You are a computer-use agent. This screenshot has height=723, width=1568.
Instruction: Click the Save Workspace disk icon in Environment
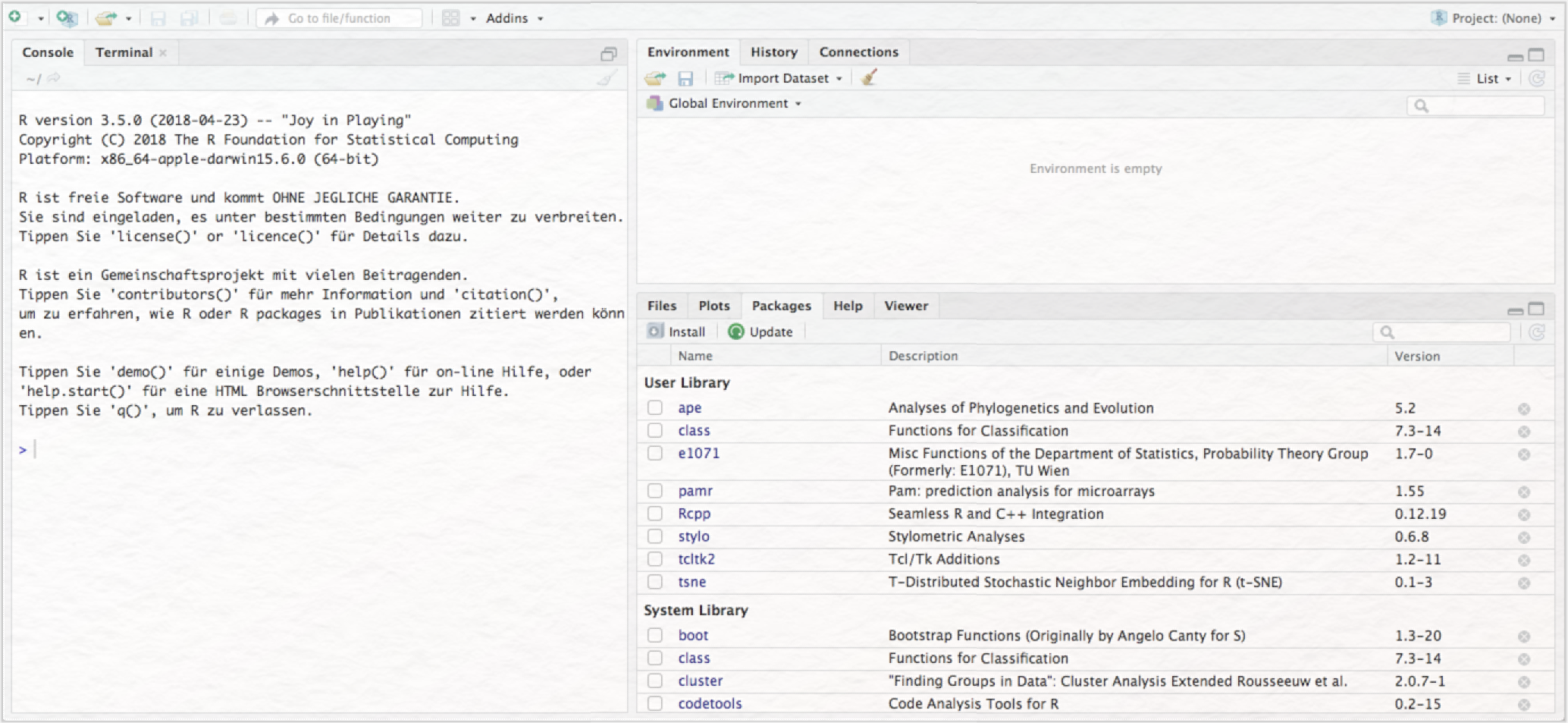click(x=685, y=78)
